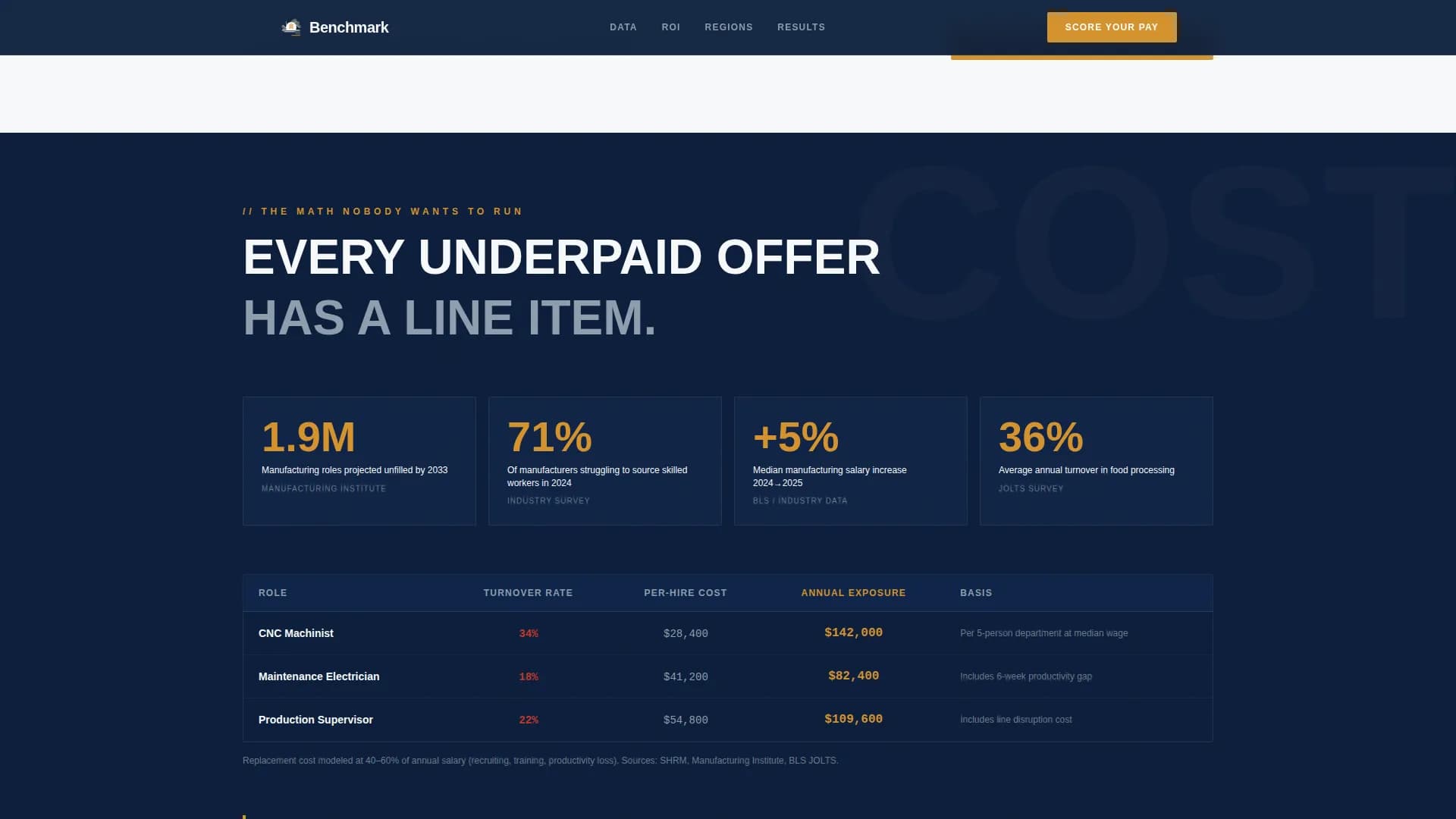1456x819 pixels.
Task: Click the replacement cost footnote text
Action: tap(541, 761)
